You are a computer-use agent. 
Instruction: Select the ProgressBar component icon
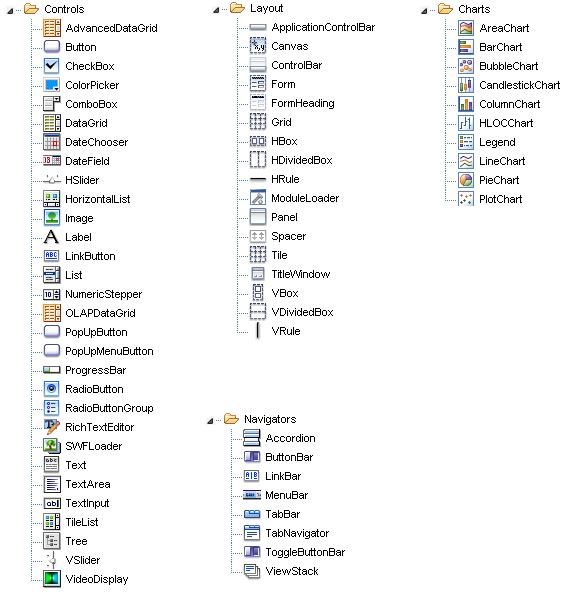pos(52,370)
